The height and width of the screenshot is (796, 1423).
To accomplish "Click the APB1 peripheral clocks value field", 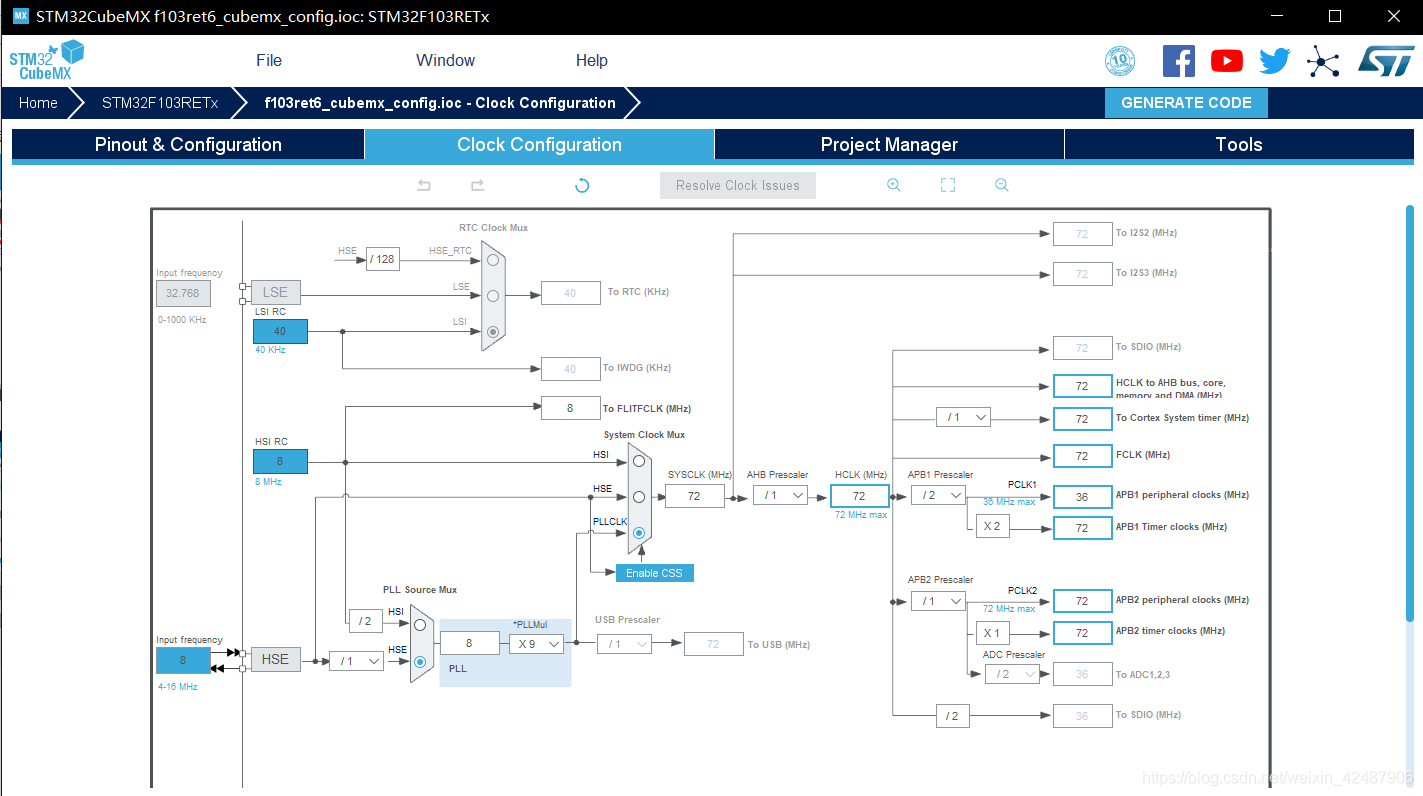I will tap(1082, 496).
